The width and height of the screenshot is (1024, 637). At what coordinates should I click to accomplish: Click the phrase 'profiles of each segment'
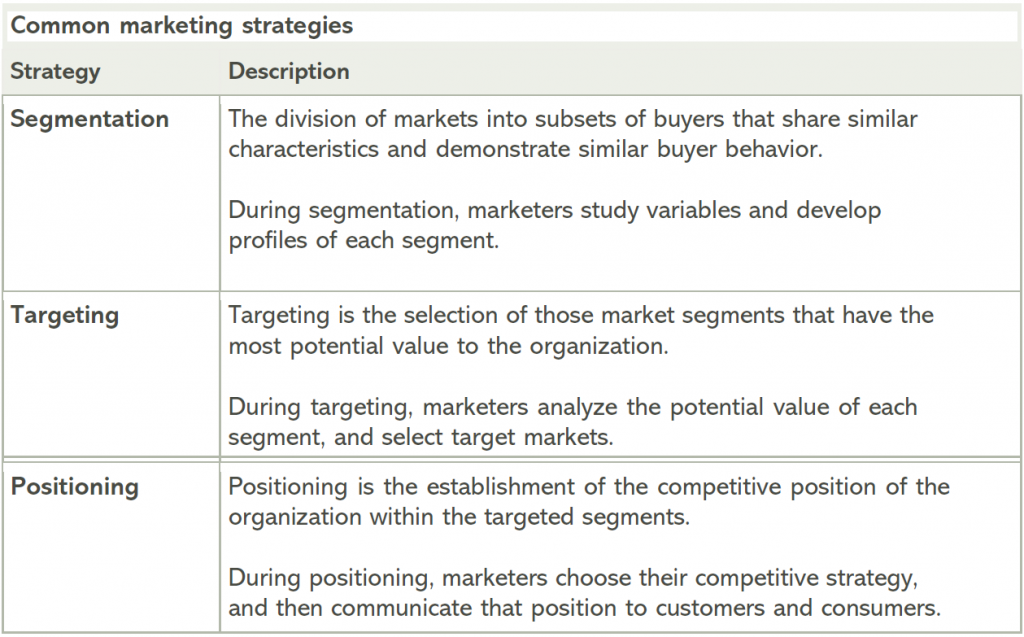(362, 241)
